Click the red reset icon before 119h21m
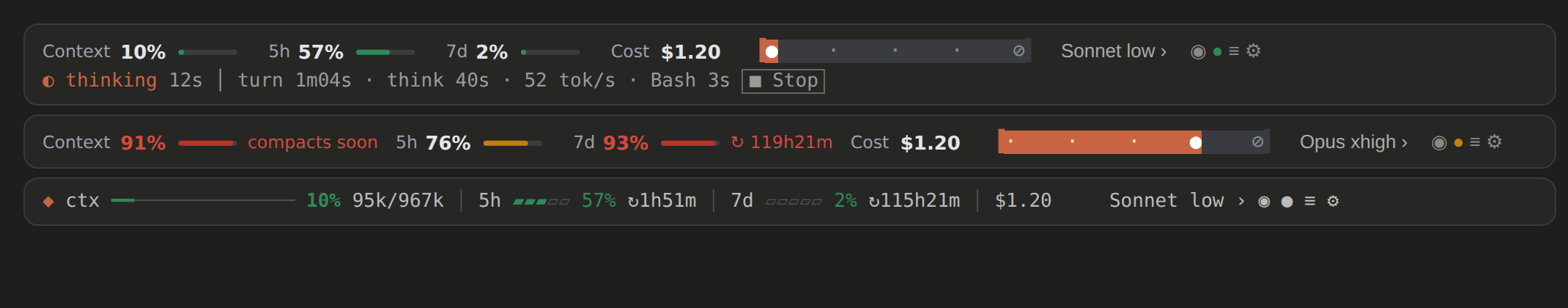 [737, 142]
